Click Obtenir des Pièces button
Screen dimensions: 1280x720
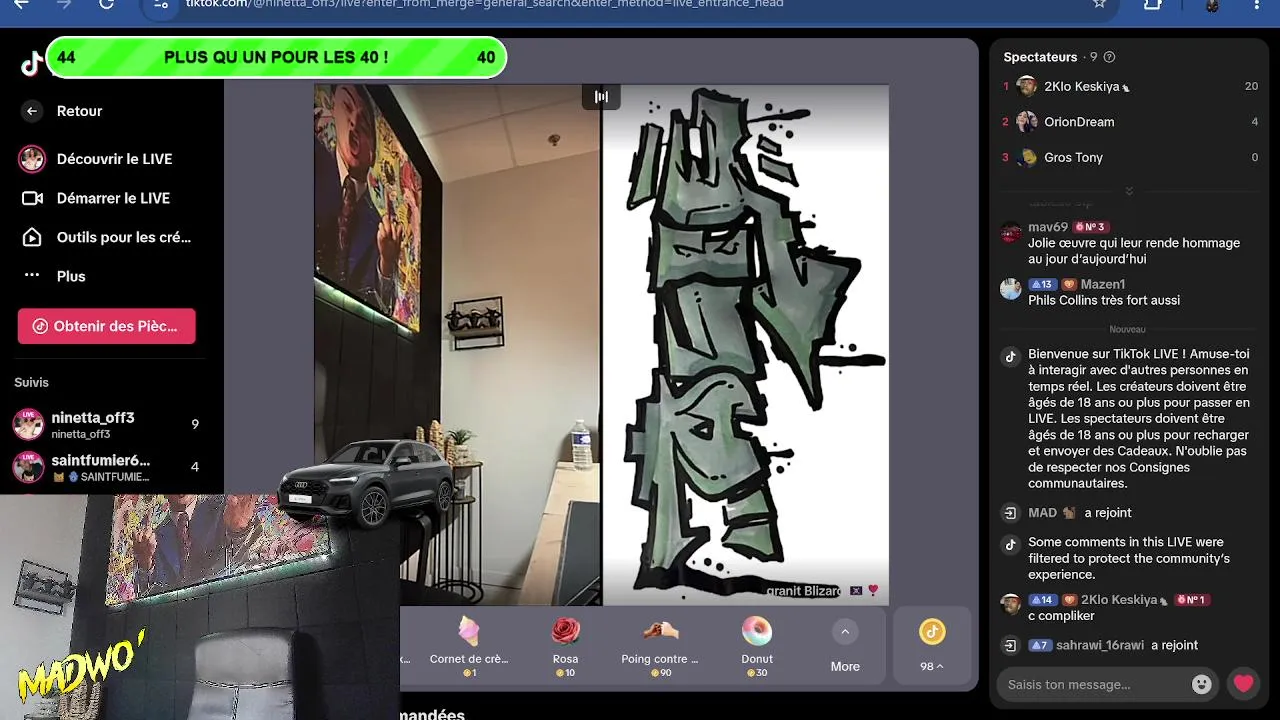coord(106,326)
